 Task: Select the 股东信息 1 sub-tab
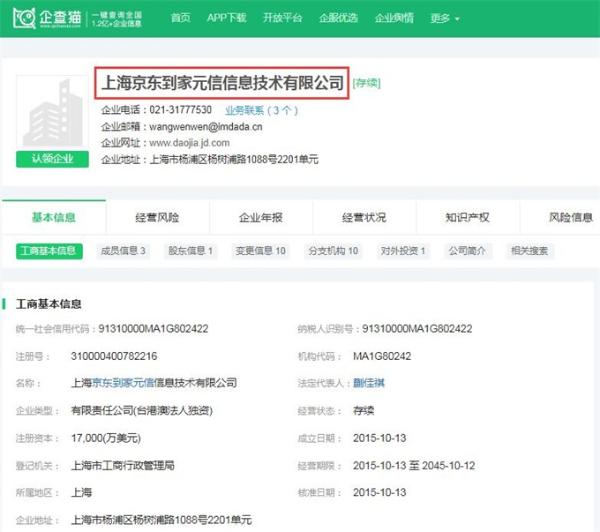coord(191,251)
